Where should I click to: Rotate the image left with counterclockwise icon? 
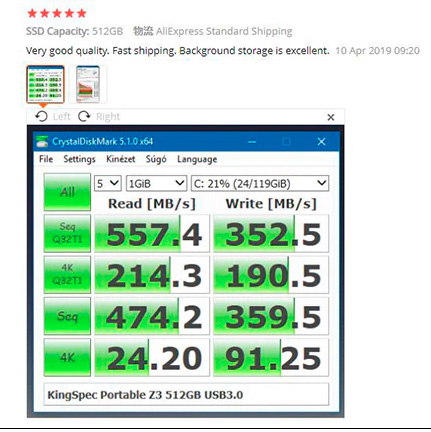41,117
